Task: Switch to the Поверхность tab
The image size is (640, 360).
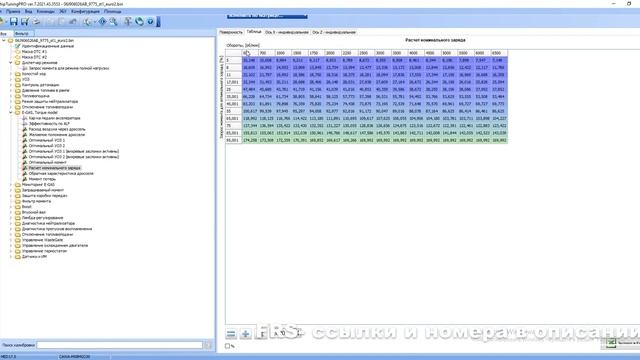Action: [231, 32]
